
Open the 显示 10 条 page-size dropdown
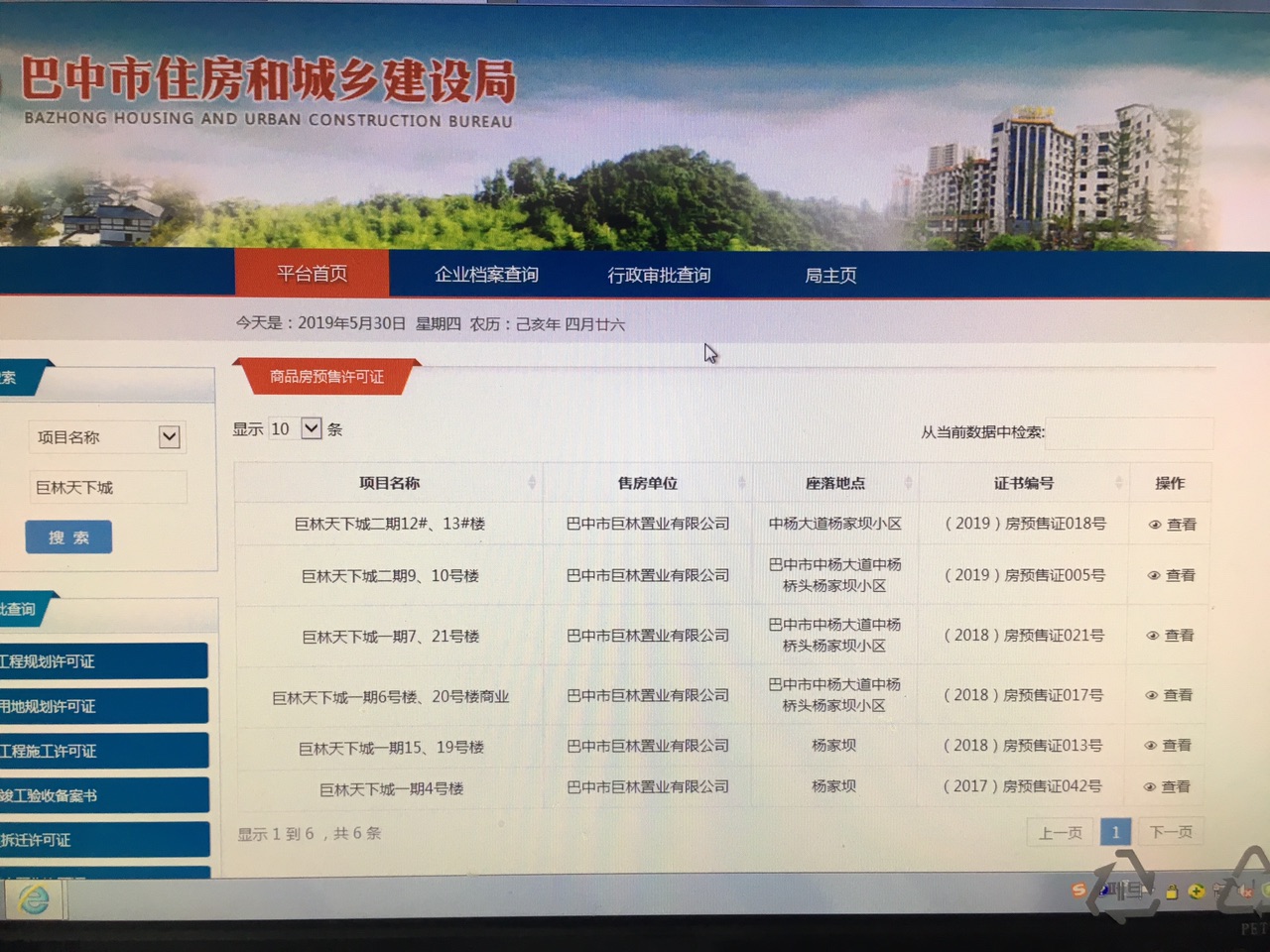click(296, 428)
